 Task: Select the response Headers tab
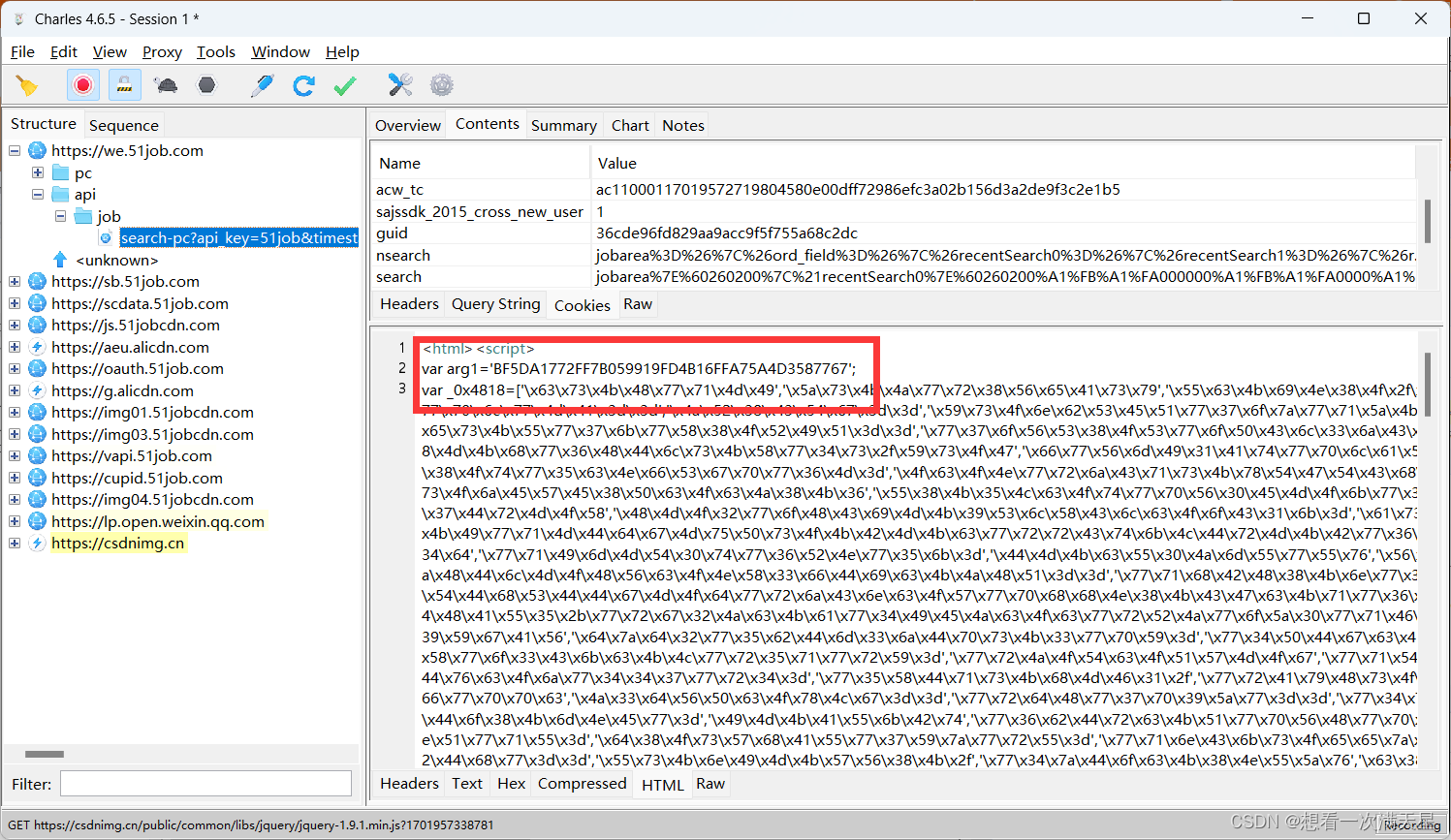pyautogui.click(x=409, y=784)
